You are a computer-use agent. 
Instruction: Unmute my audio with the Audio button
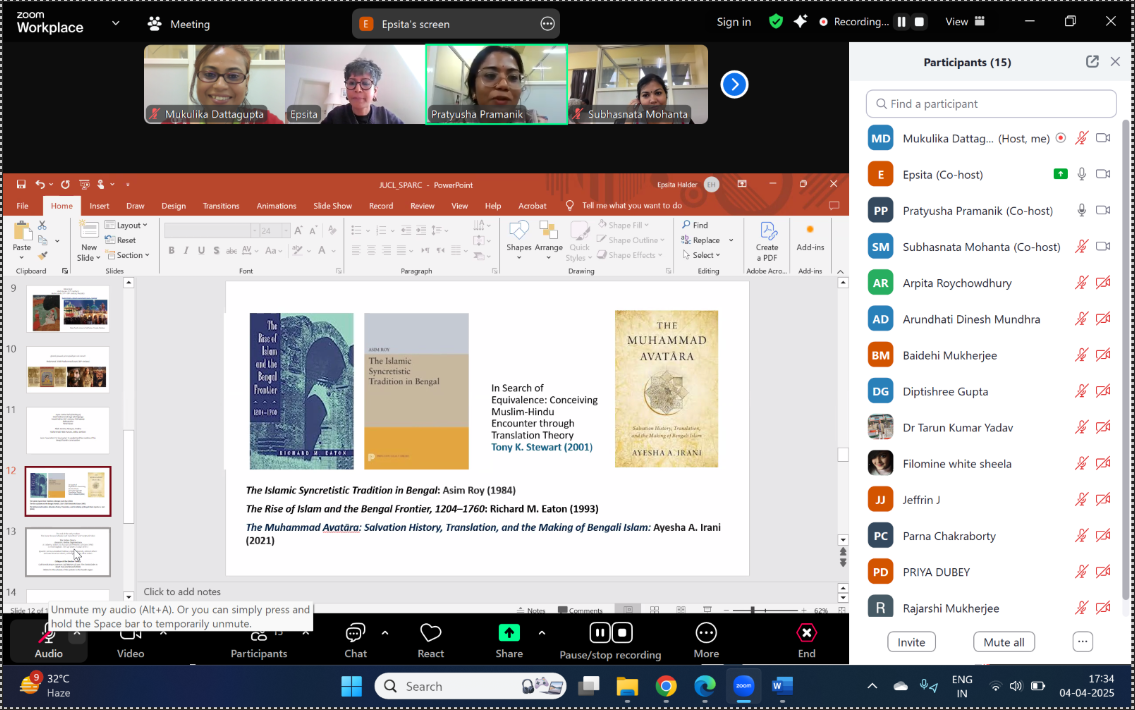coord(48,641)
